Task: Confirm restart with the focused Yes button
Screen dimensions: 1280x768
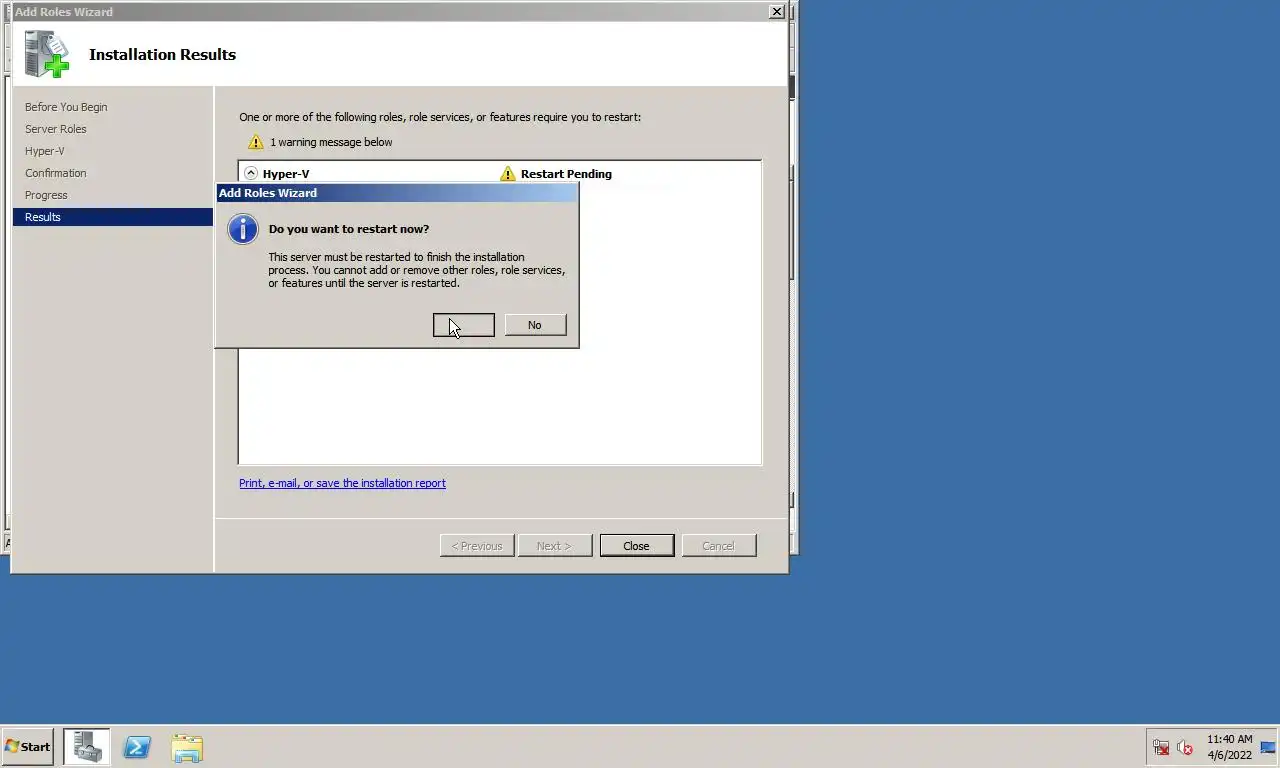Action: coord(464,325)
